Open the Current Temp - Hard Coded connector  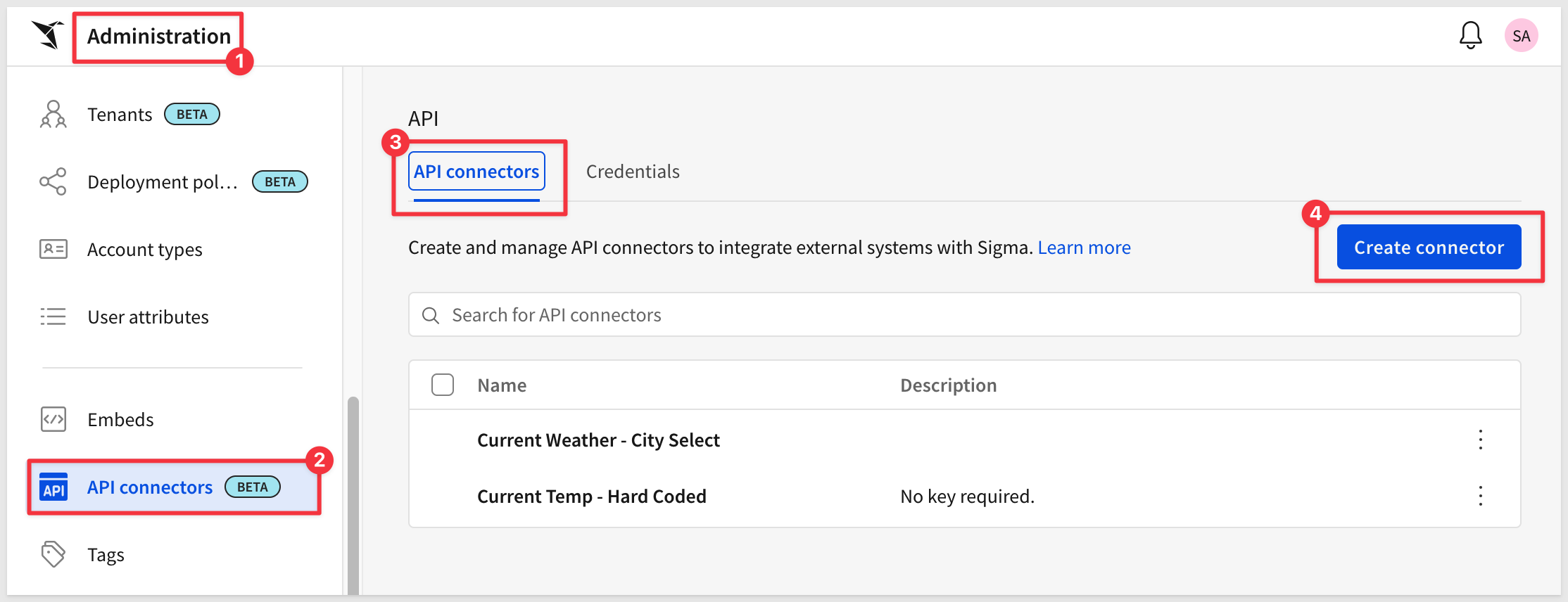coord(591,497)
